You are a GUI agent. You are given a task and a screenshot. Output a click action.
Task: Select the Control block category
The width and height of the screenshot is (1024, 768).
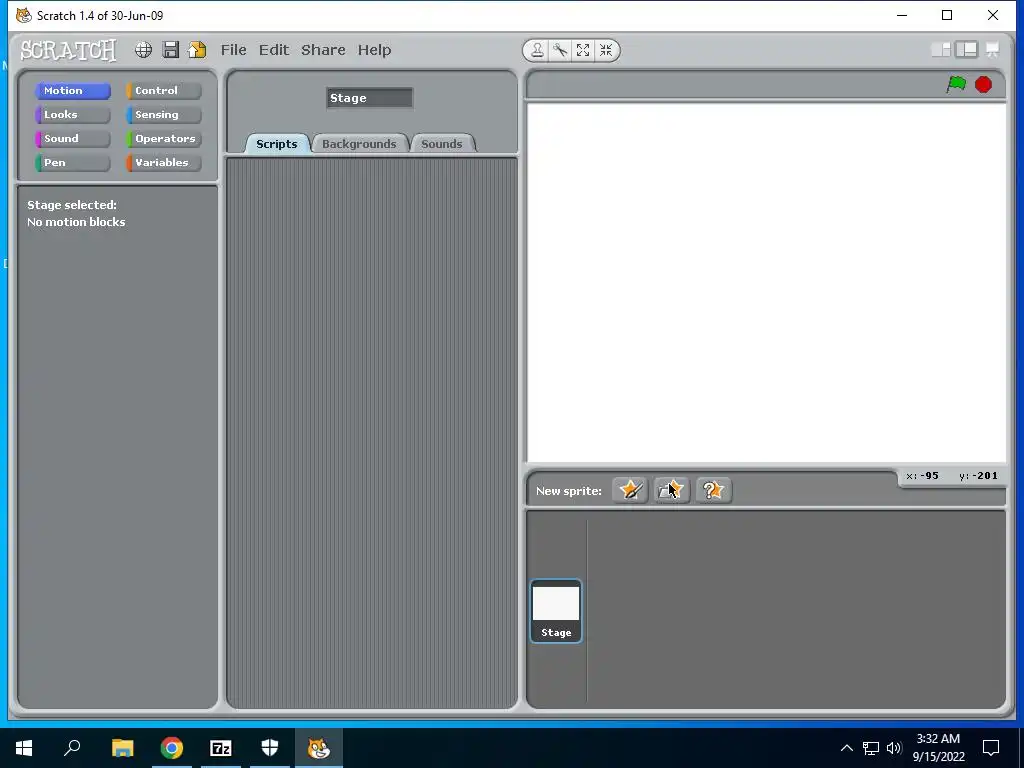tap(164, 91)
